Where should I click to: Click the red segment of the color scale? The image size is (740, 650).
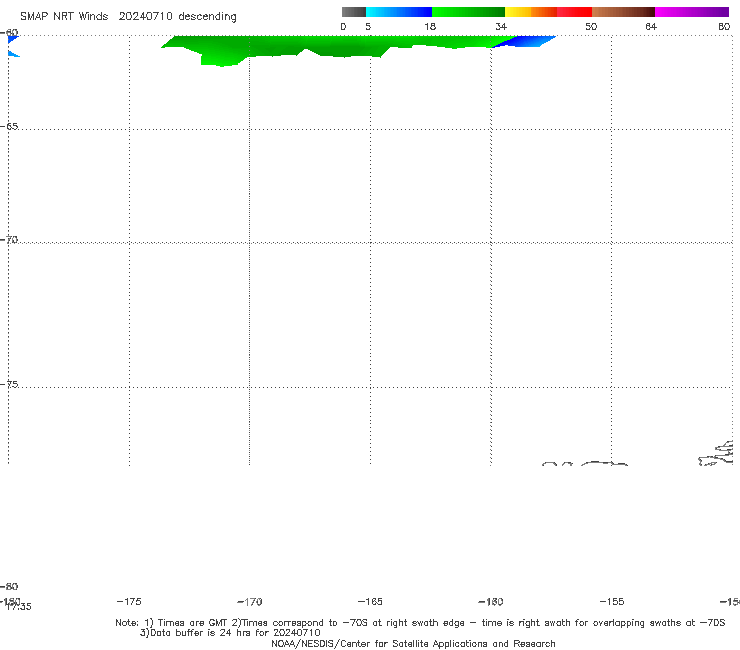pyautogui.click(x=574, y=12)
